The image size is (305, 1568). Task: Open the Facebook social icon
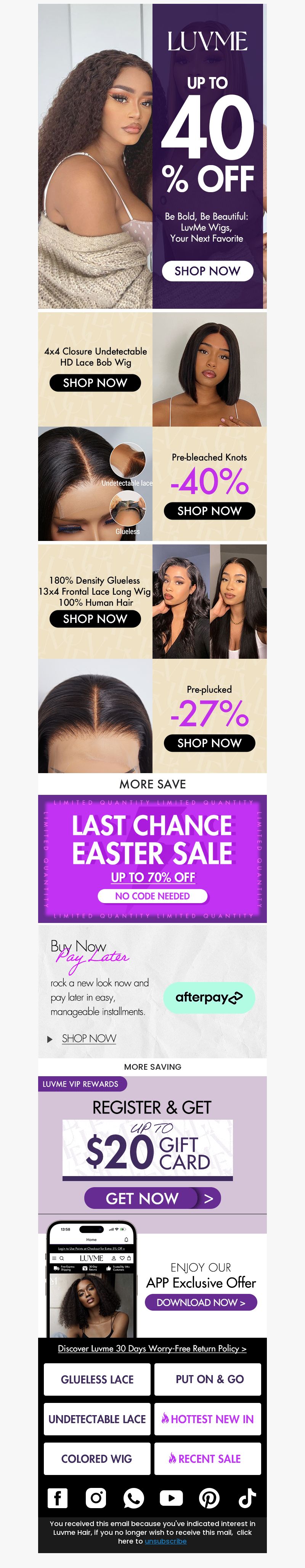point(57,1498)
